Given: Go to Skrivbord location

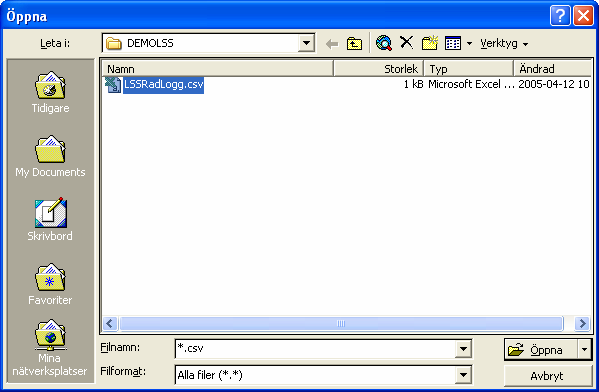Looking at the screenshot, I should [x=50, y=220].
